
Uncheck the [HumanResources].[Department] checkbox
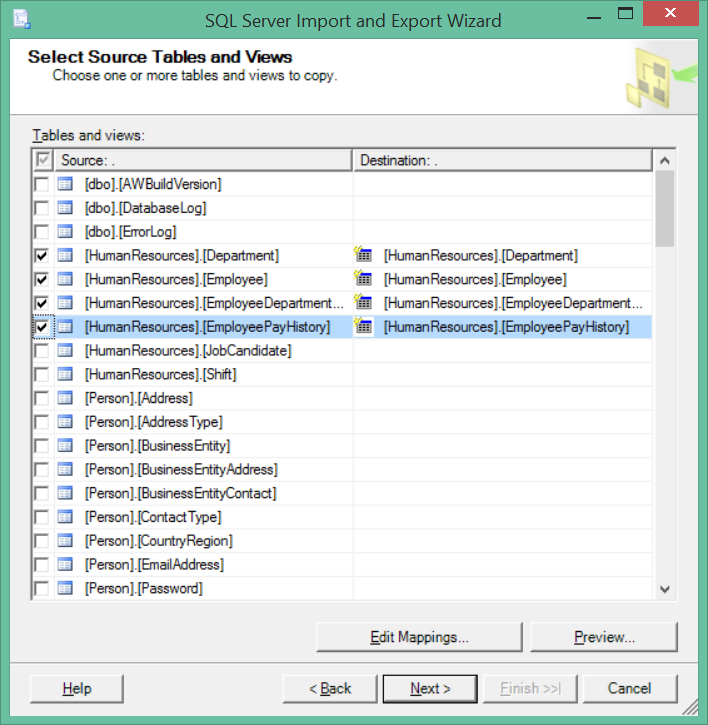tap(42, 256)
